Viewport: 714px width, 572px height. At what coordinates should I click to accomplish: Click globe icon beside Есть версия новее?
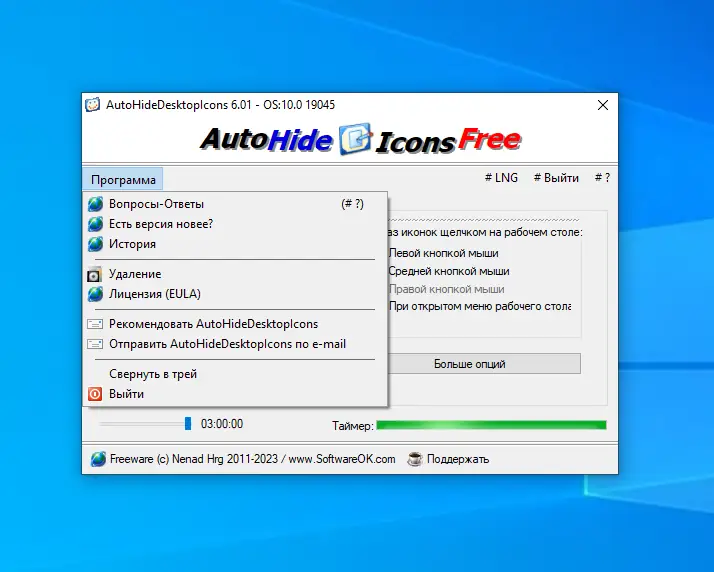[x=95, y=224]
